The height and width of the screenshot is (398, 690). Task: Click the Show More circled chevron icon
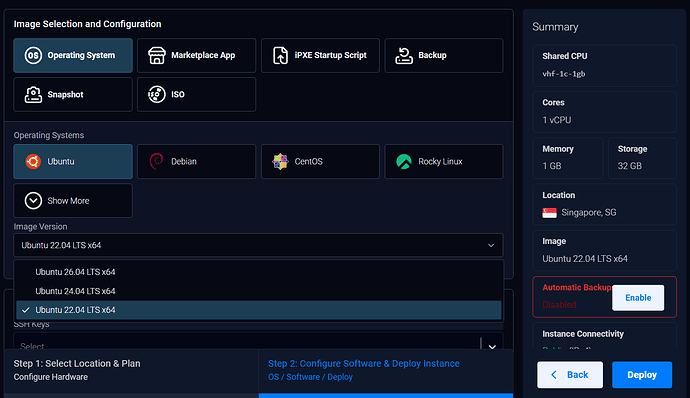point(33,201)
